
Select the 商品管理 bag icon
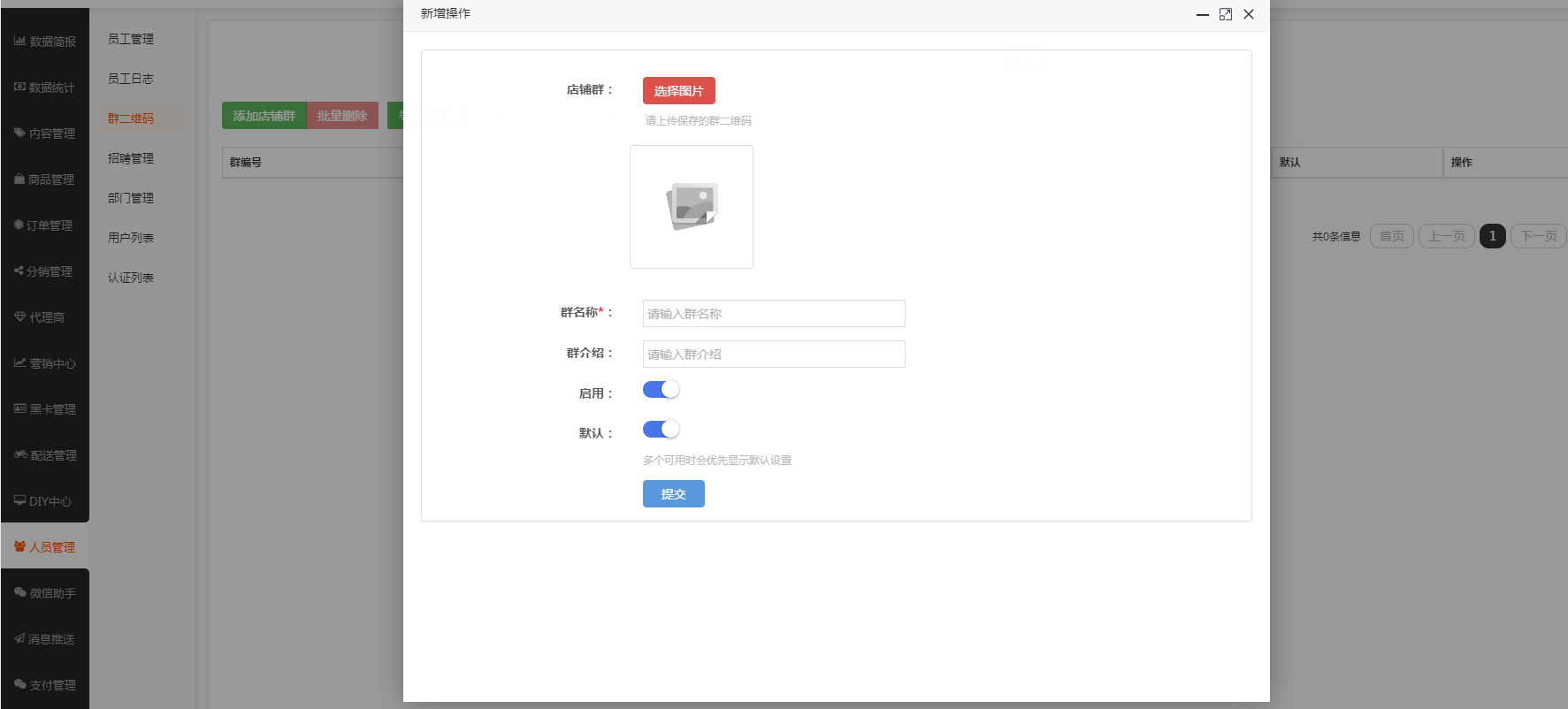19,179
